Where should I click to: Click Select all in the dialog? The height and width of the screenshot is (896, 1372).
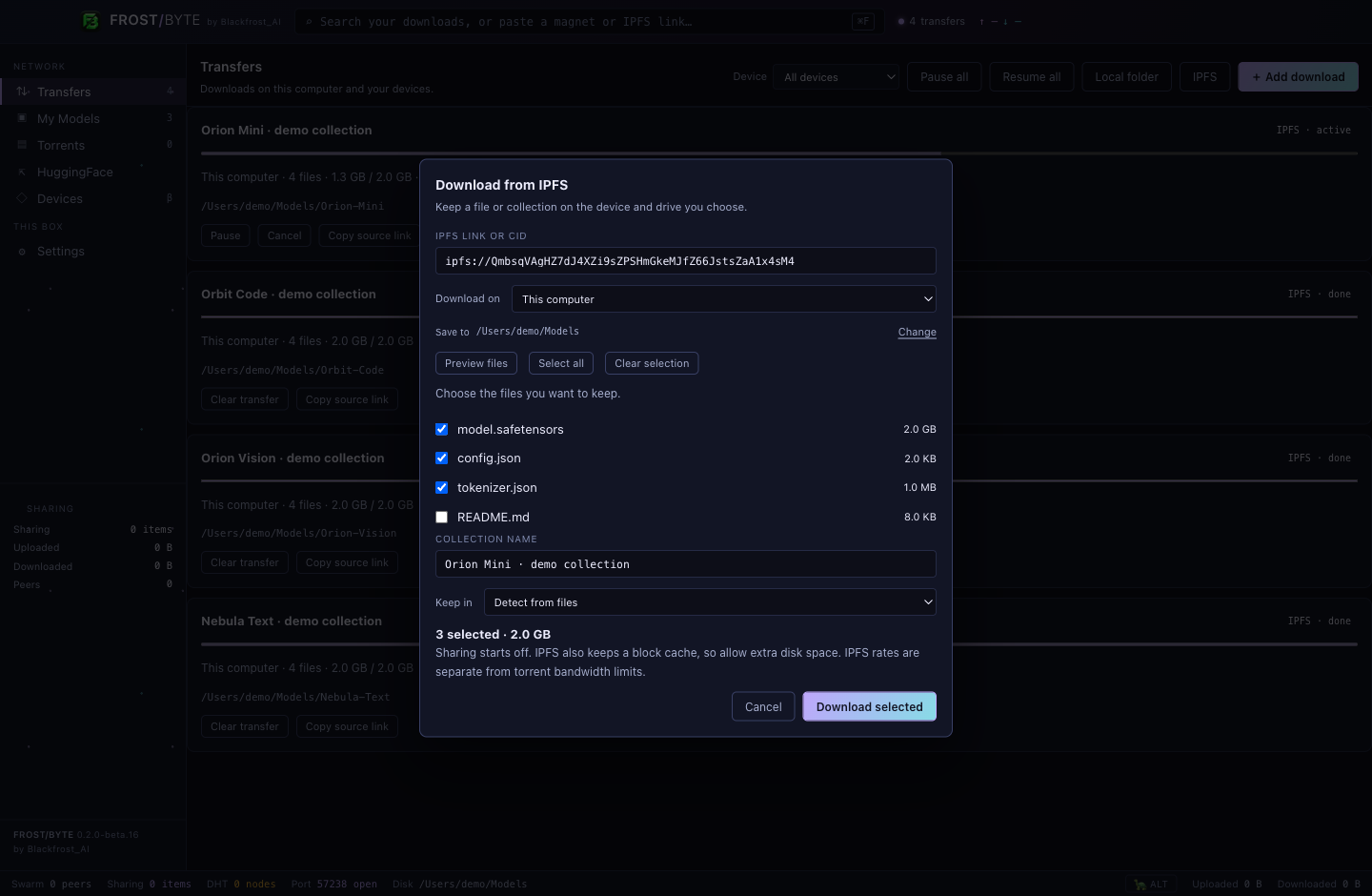click(561, 363)
